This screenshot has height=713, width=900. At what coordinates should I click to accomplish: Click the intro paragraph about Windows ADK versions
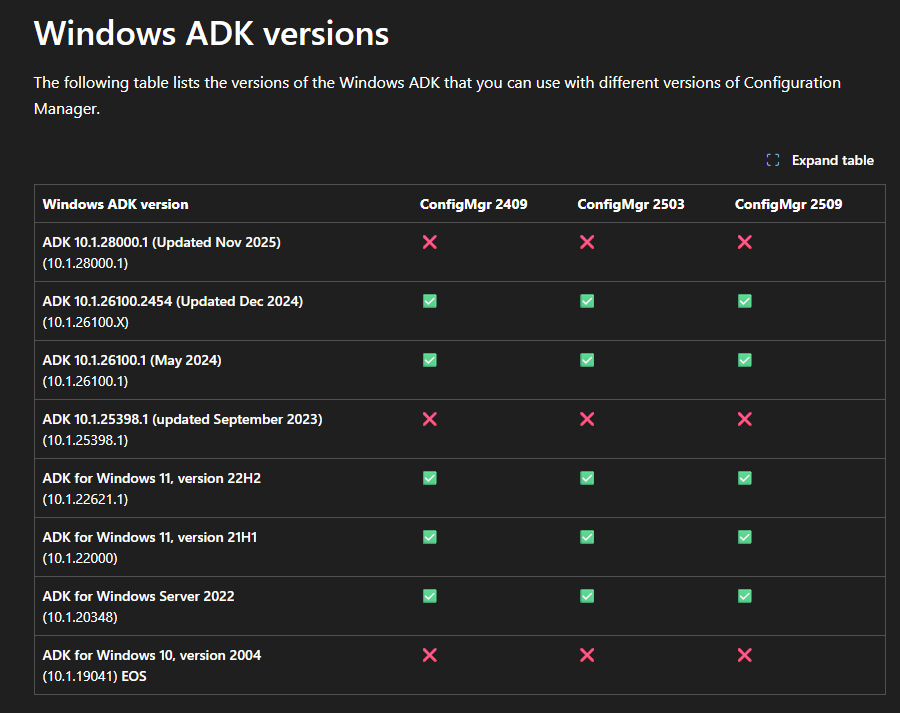tap(437, 95)
